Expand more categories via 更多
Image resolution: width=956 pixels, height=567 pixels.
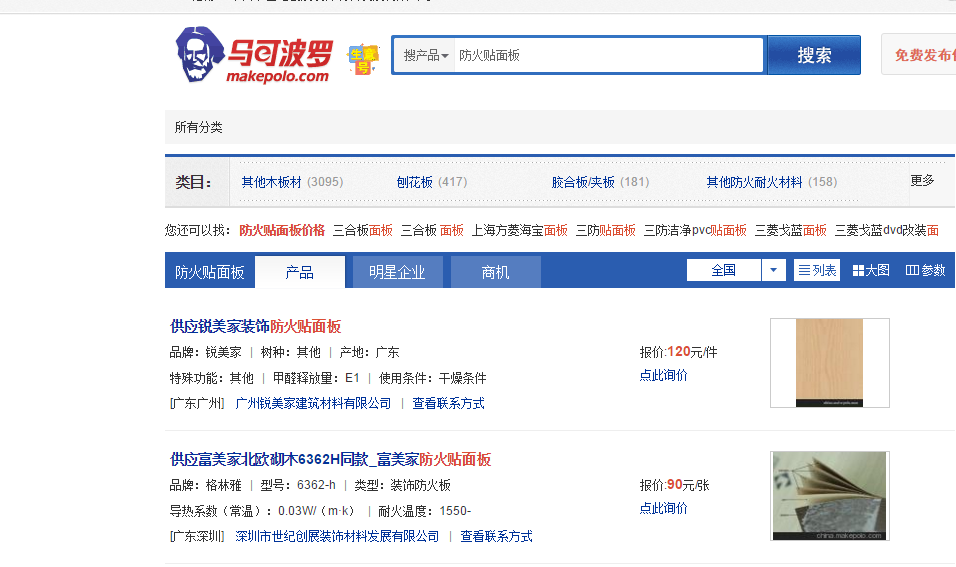[922, 180]
